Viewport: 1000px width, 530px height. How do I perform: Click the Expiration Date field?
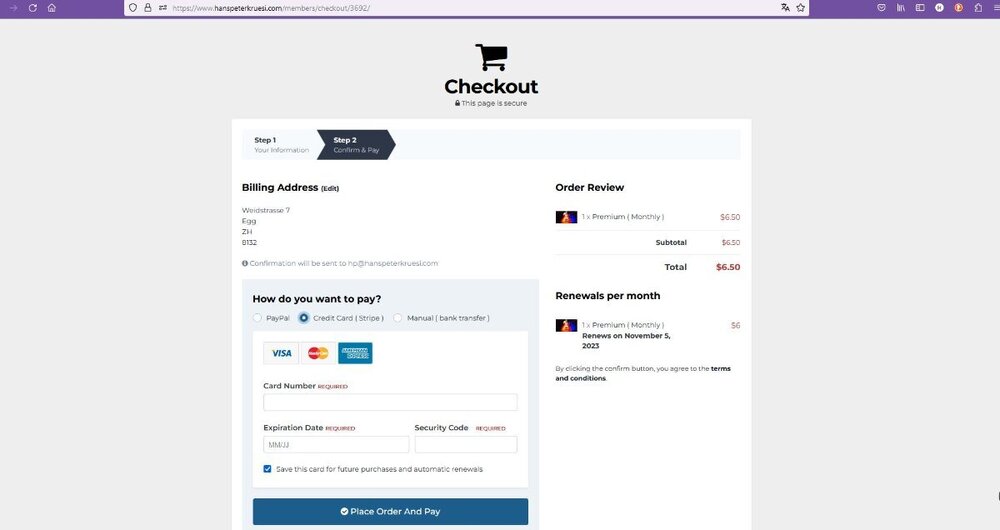click(336, 445)
